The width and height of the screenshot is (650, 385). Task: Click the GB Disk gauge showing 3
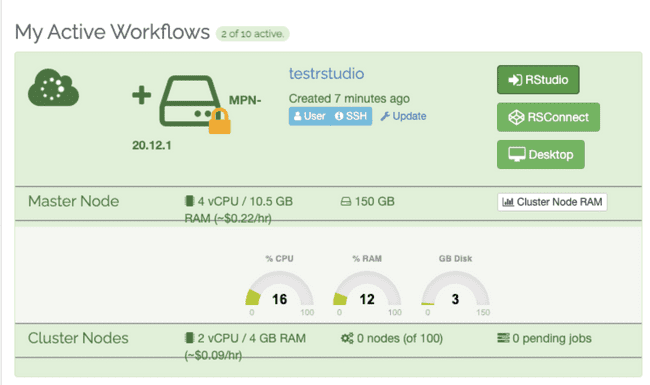455,289
